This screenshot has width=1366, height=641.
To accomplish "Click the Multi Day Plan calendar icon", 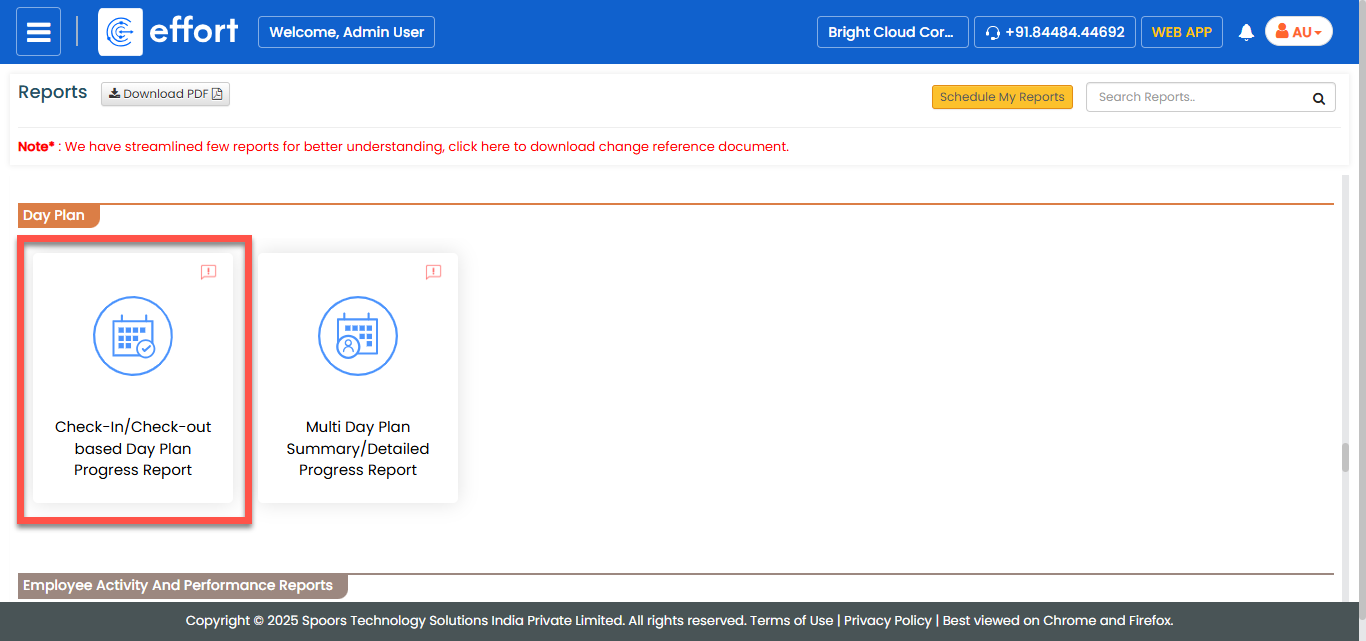I will point(358,336).
